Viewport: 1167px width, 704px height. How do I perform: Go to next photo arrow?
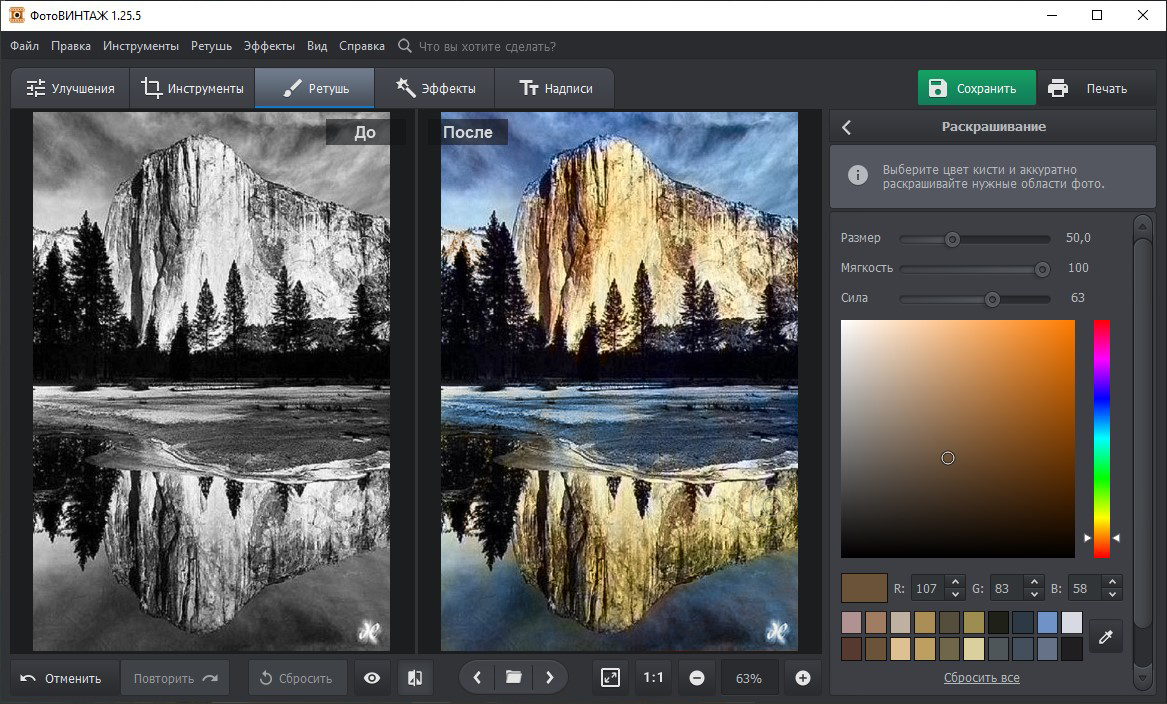549,678
